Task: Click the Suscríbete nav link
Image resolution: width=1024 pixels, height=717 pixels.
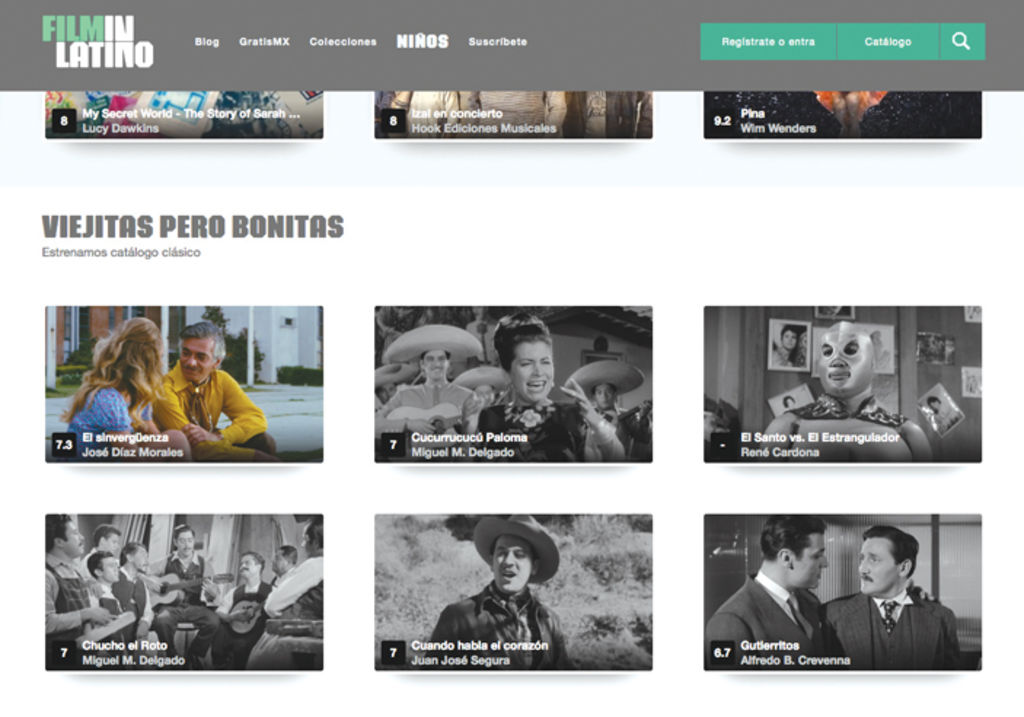Action: coord(497,42)
